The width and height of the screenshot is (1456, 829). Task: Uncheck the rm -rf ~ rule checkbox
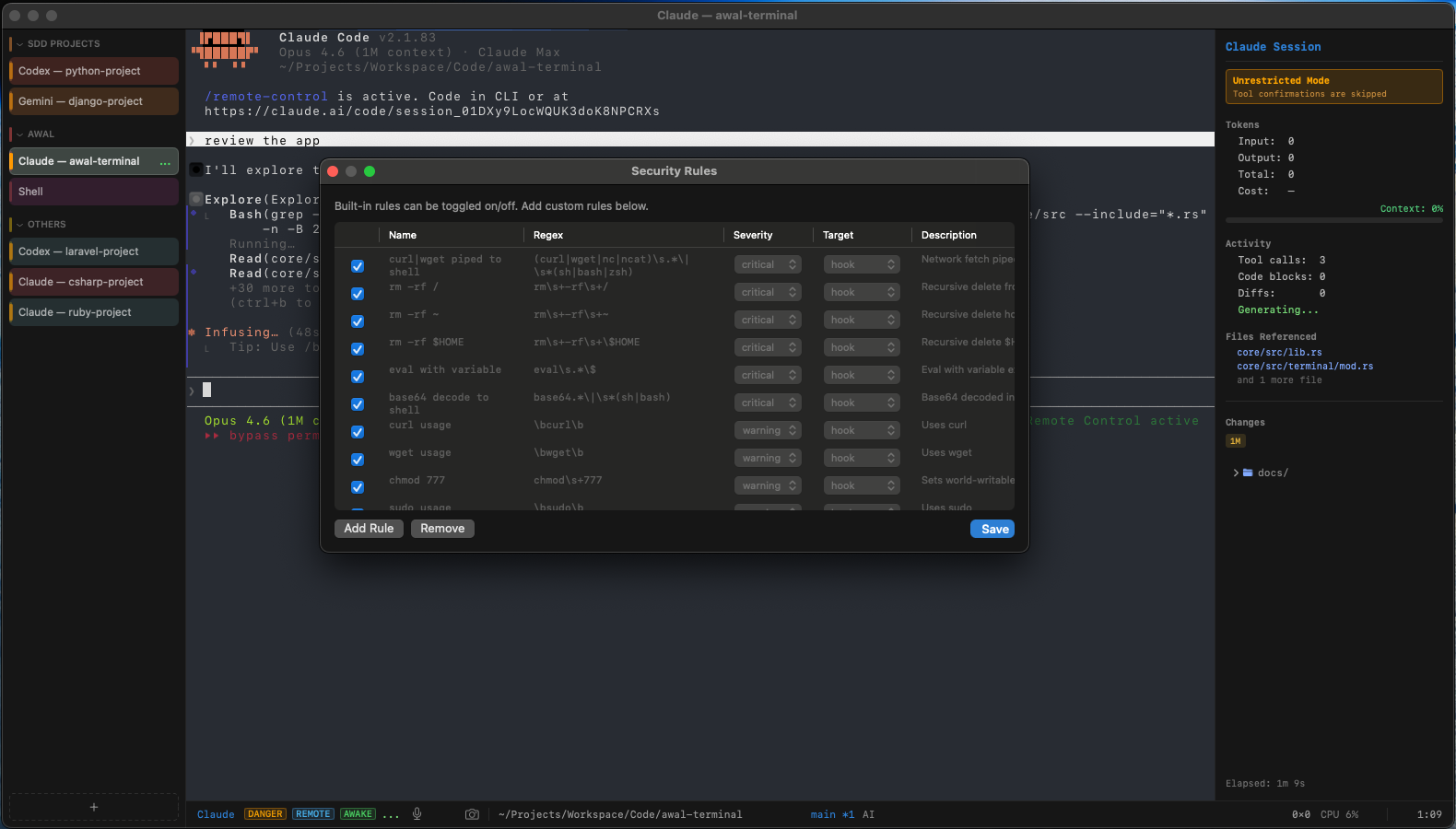tap(358, 321)
